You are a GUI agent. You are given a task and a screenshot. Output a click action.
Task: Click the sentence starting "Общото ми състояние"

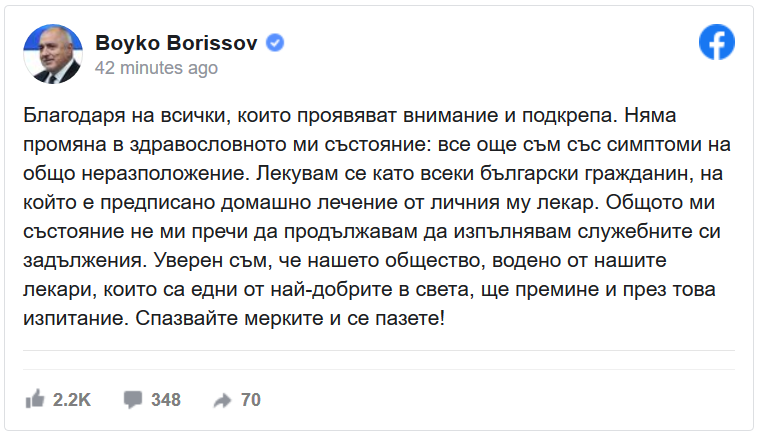pyautogui.click(x=372, y=231)
